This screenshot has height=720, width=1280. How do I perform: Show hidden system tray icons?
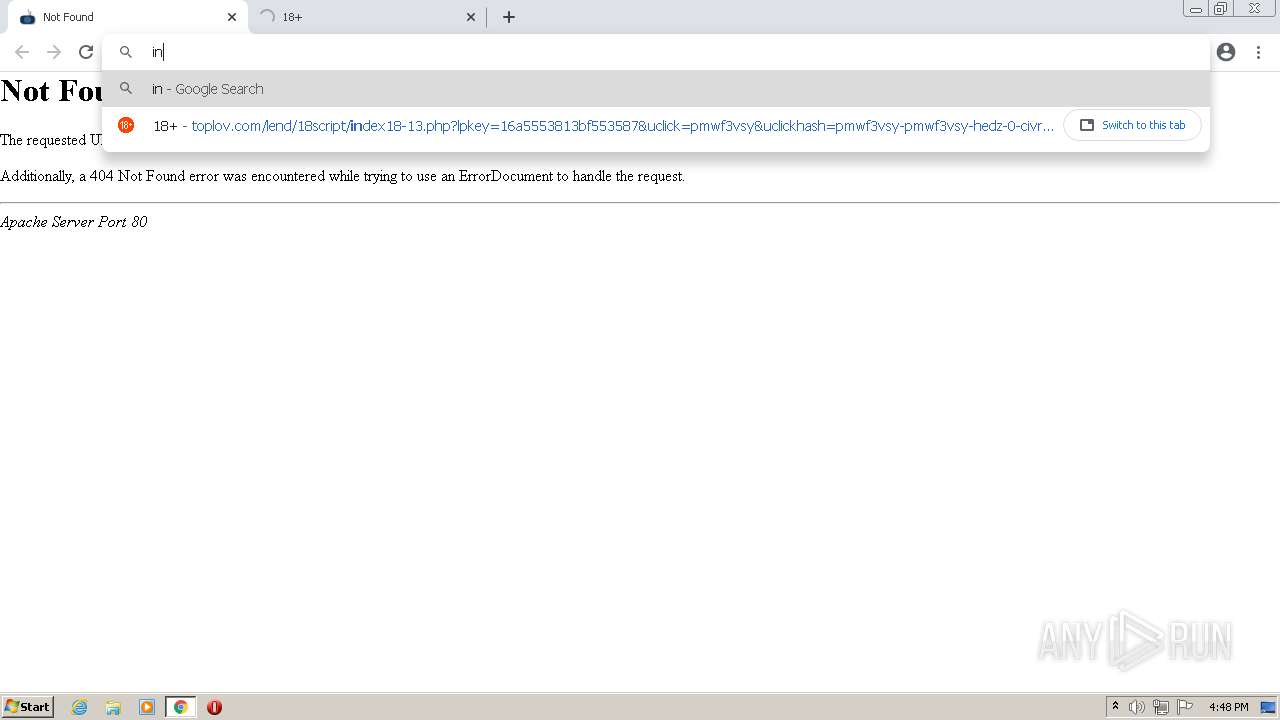click(1116, 707)
